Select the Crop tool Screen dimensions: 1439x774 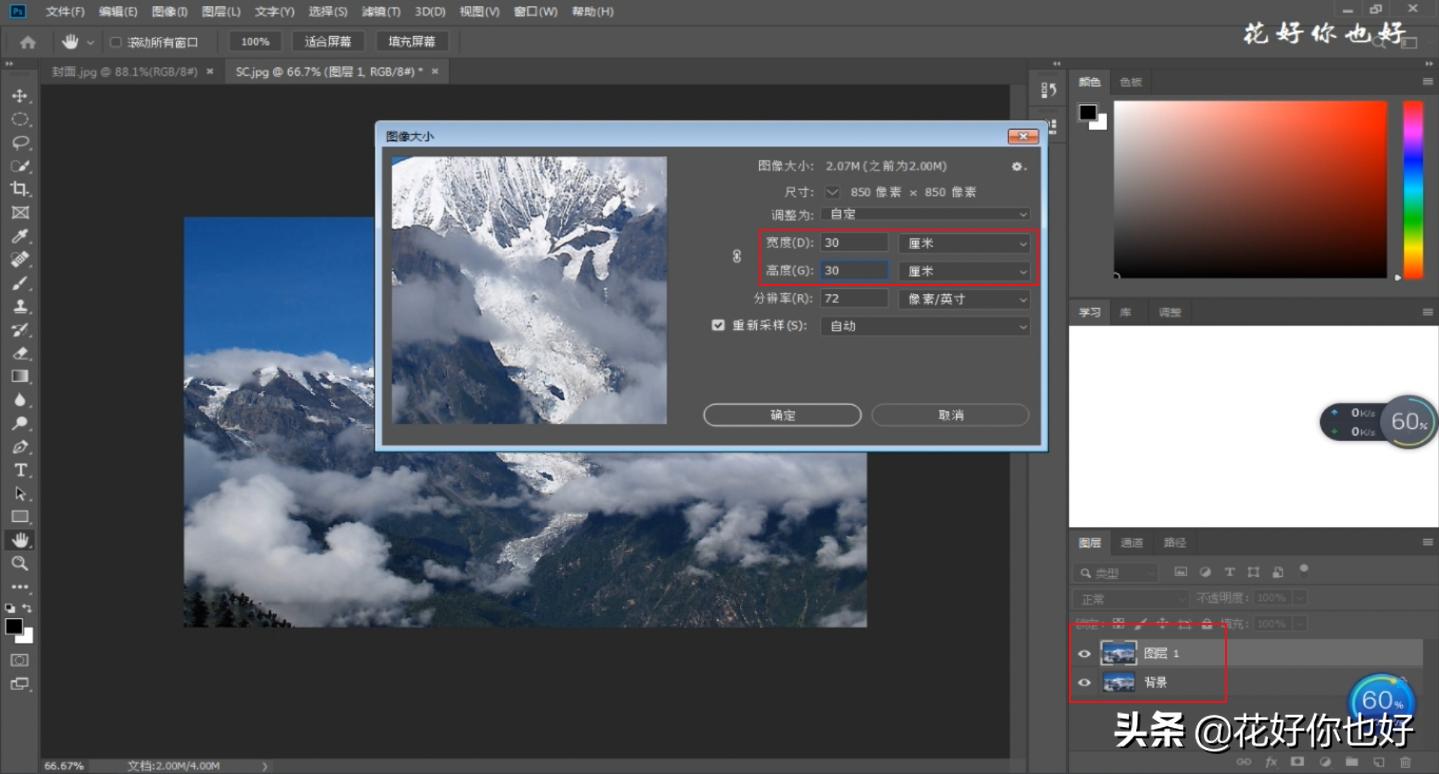pyautogui.click(x=19, y=189)
